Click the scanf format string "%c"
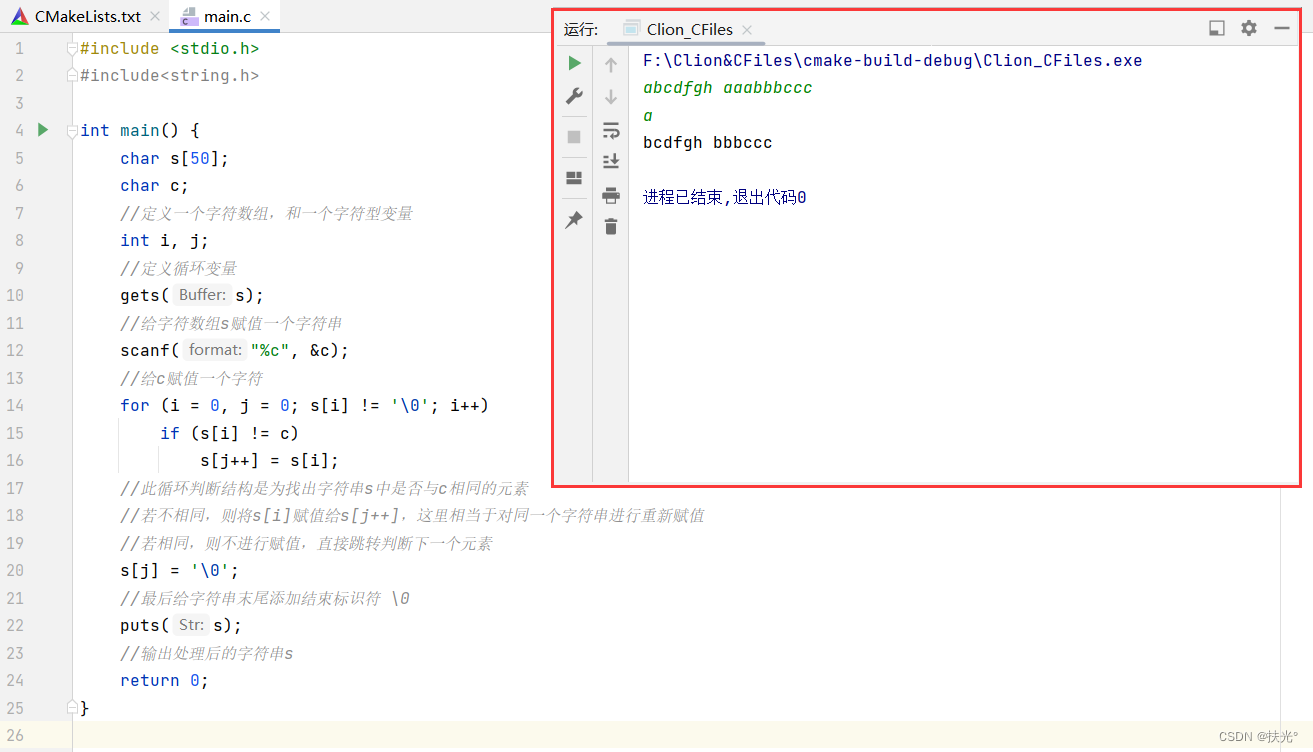 point(270,350)
